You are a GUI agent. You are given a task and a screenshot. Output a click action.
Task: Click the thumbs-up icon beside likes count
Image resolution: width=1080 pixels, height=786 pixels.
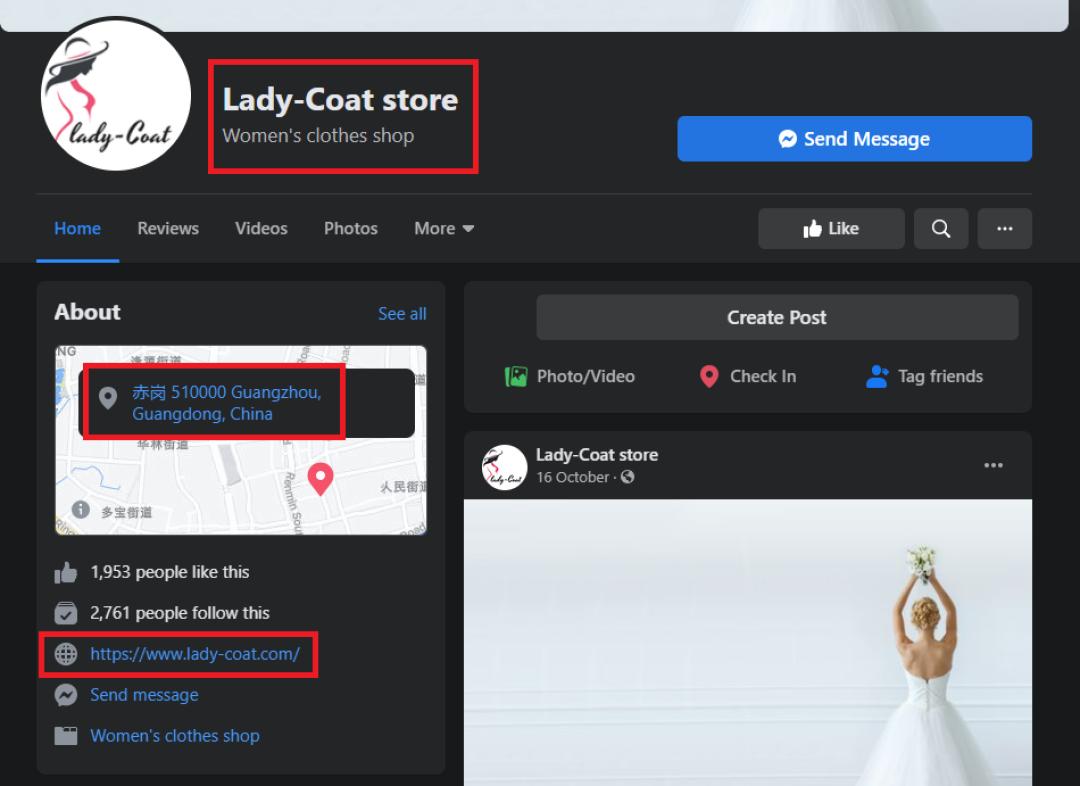[66, 572]
